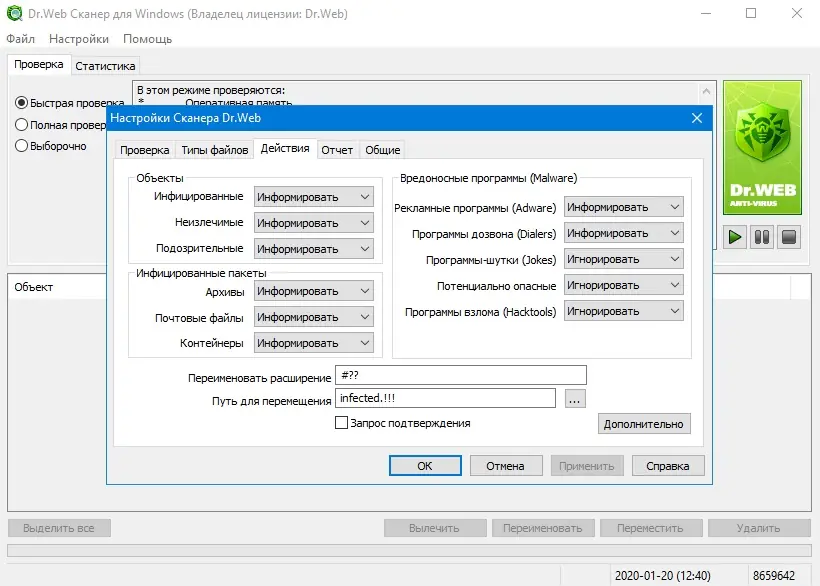Open Статистика tab in main window

point(105,66)
